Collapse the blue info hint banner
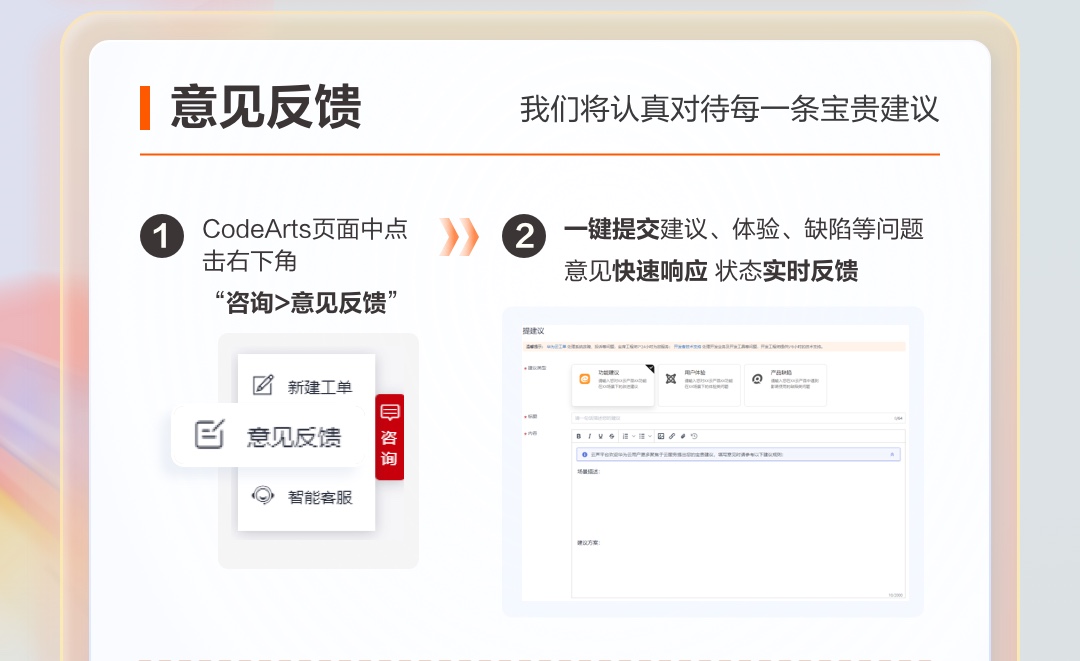This screenshot has width=1080, height=661. pos(892,454)
